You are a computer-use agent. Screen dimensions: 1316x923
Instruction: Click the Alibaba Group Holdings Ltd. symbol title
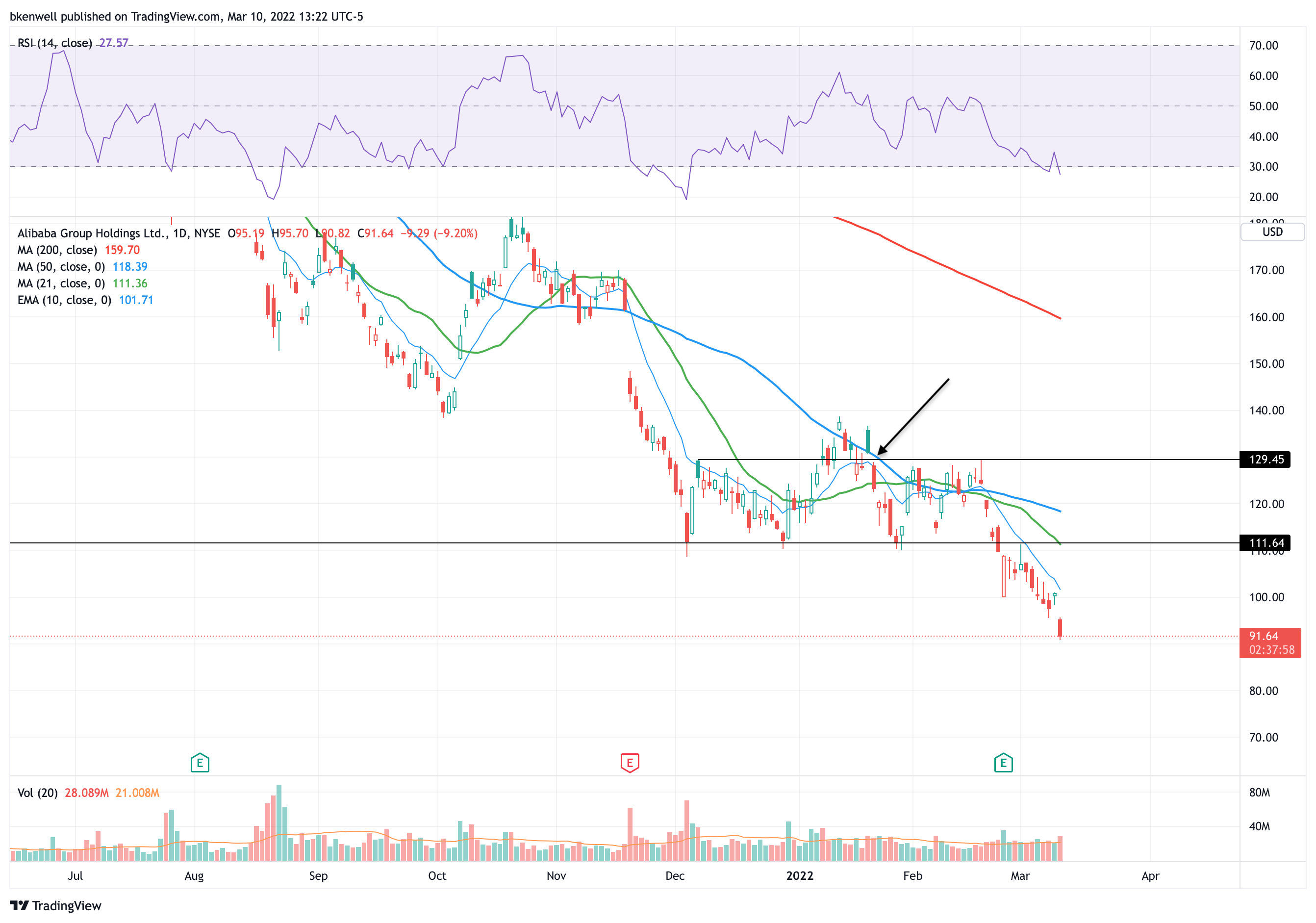(92, 233)
